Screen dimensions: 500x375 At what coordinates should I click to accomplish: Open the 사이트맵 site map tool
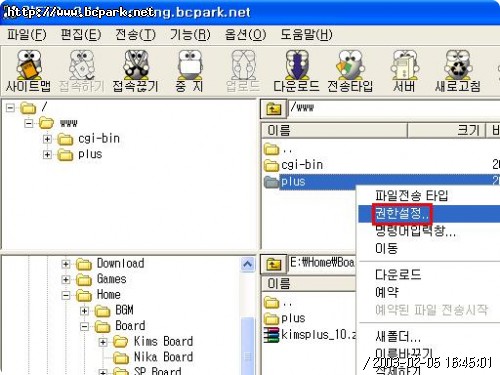point(28,71)
